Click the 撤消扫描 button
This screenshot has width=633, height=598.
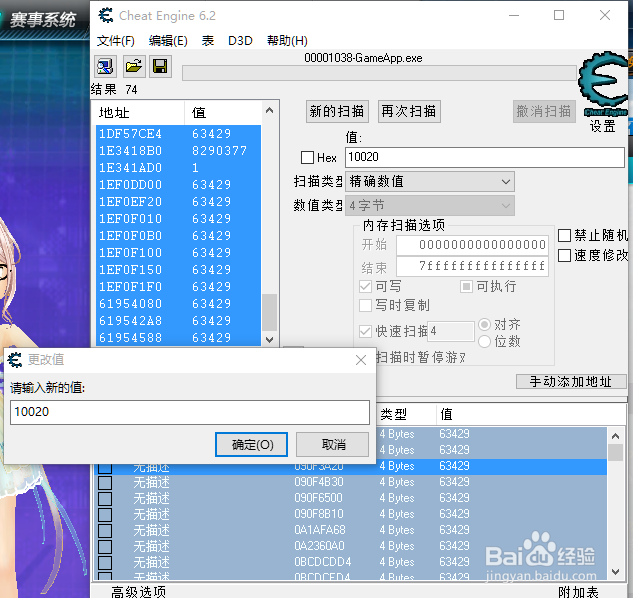(544, 111)
